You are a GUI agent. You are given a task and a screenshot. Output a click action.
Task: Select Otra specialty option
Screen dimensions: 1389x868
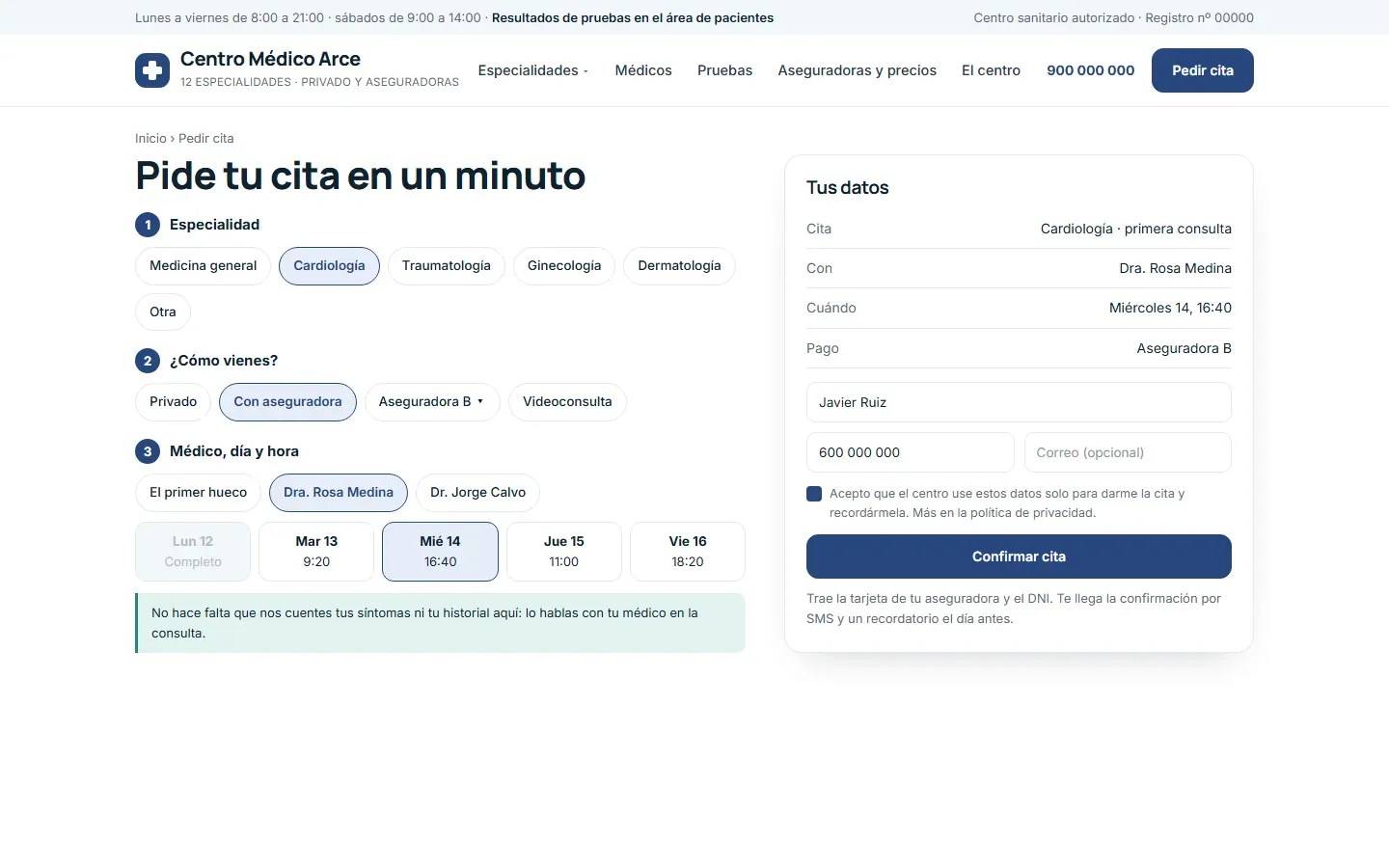163,312
